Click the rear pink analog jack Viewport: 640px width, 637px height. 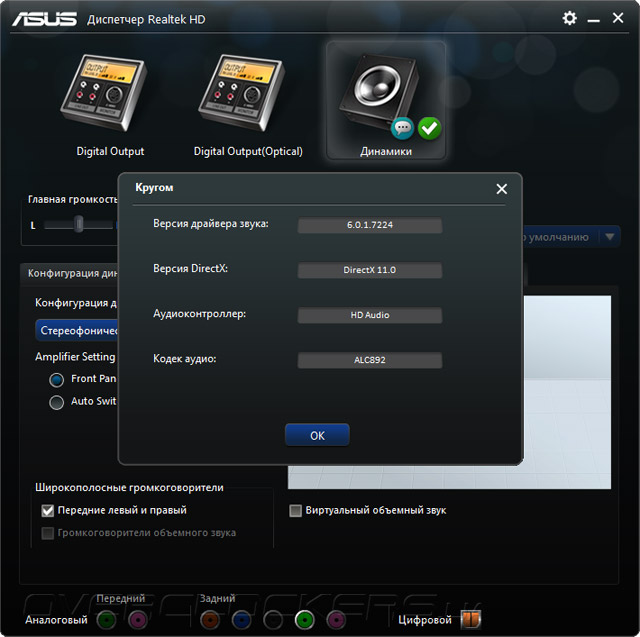pos(336,620)
